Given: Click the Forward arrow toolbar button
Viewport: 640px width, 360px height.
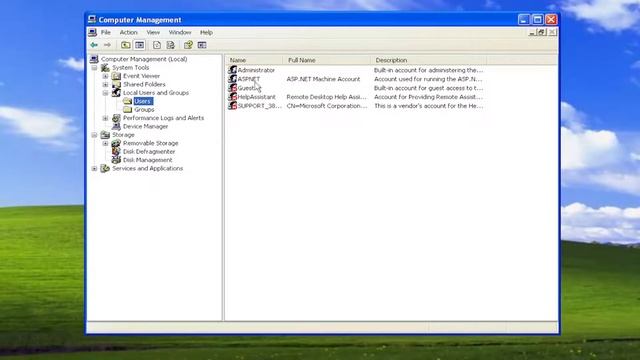Looking at the screenshot, I should (x=107, y=45).
